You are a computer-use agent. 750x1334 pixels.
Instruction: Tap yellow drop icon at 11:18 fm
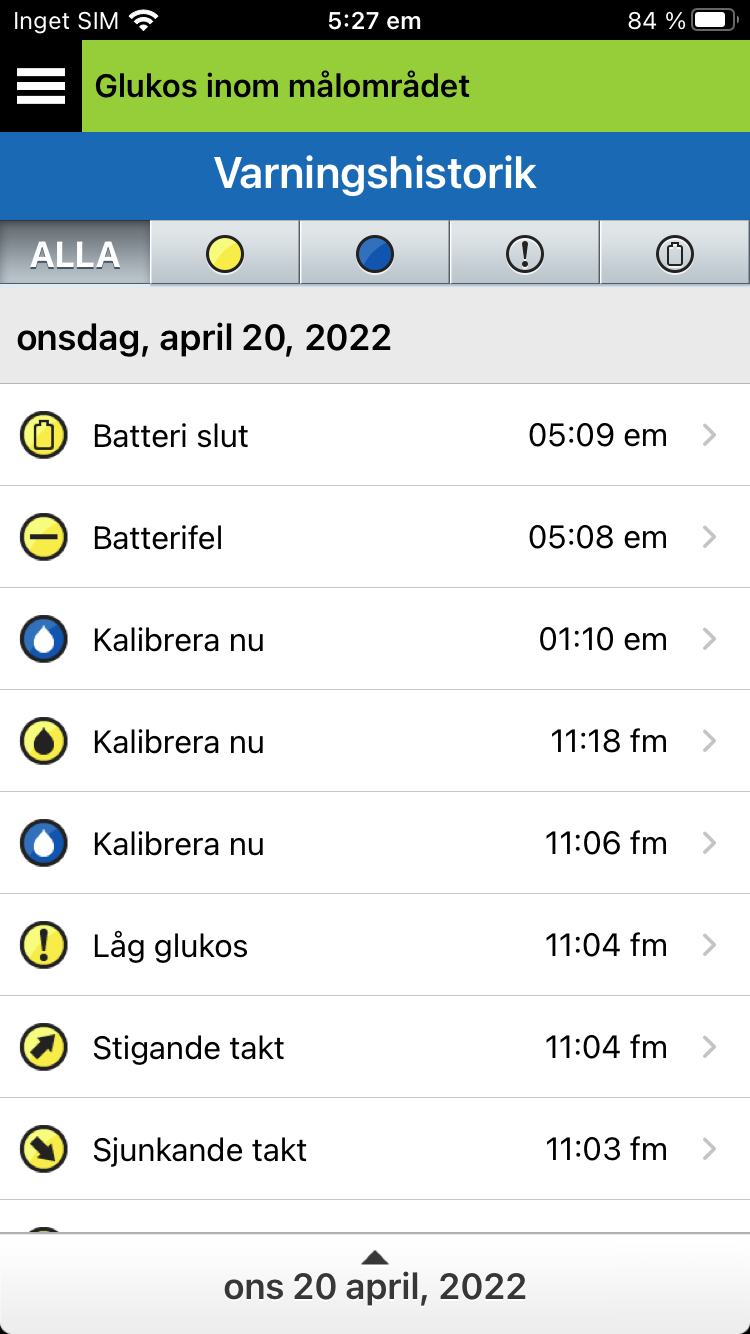(44, 742)
